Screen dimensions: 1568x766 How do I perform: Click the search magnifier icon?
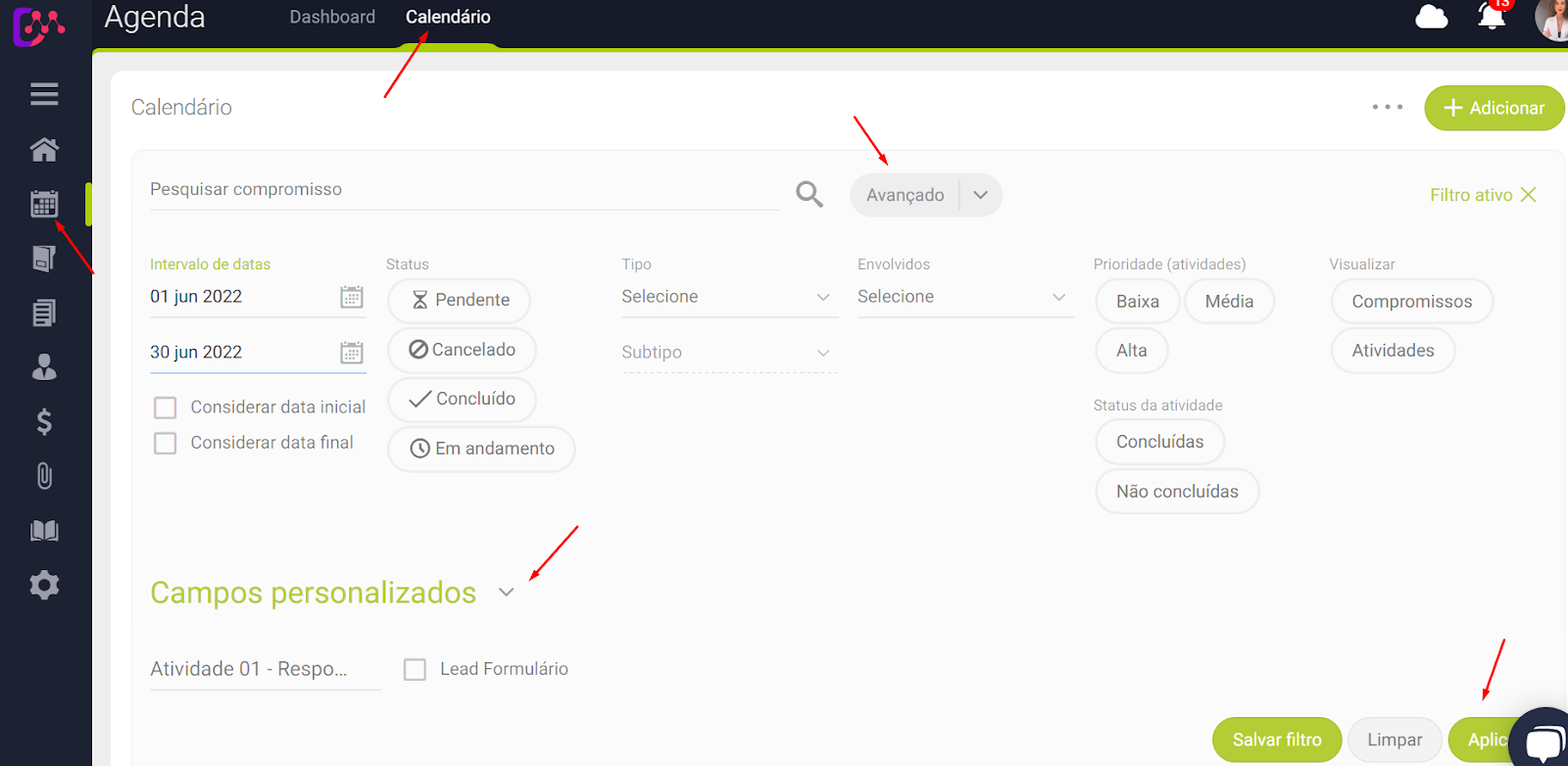tap(808, 194)
